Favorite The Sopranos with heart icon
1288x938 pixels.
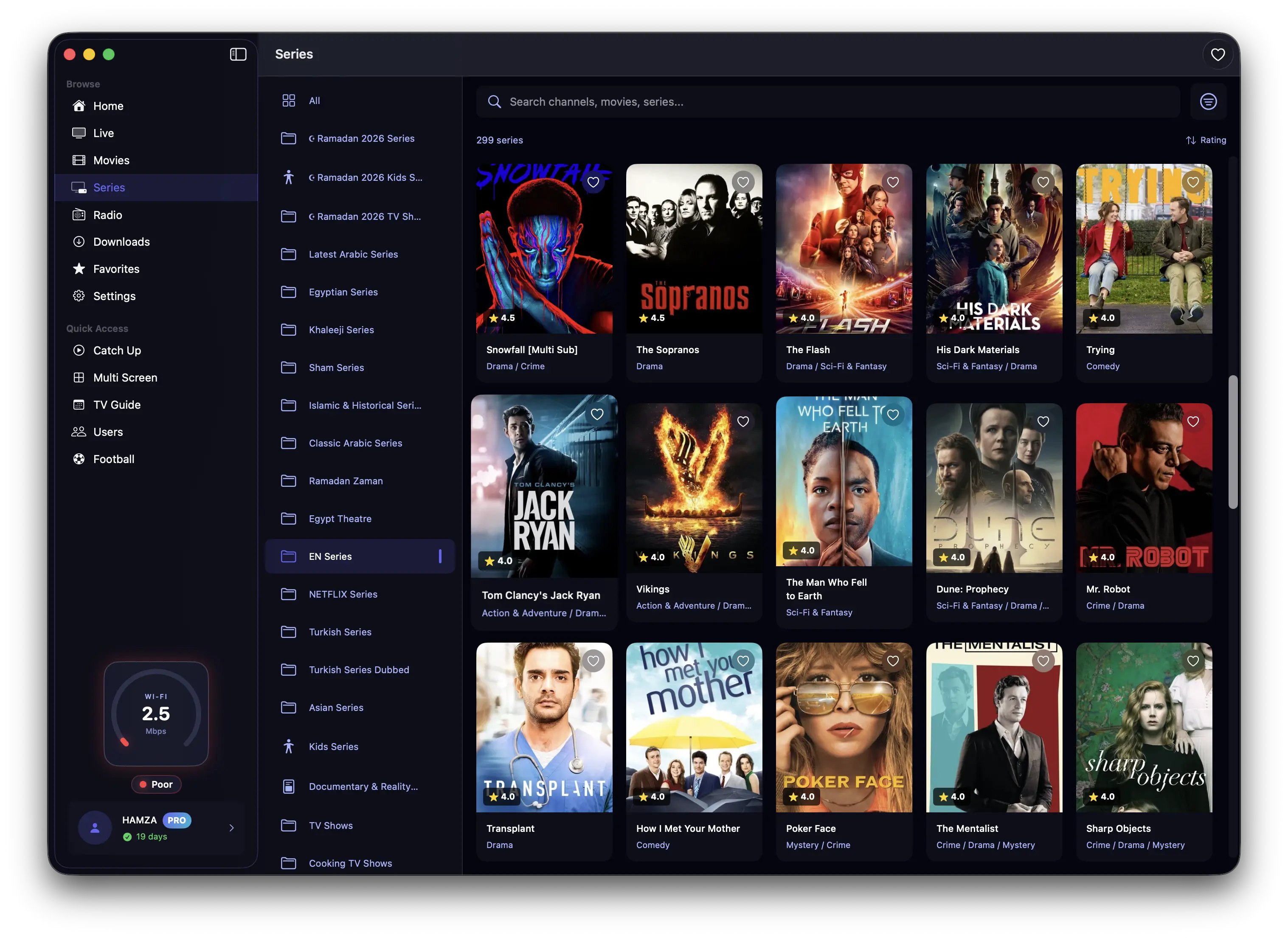coord(743,182)
